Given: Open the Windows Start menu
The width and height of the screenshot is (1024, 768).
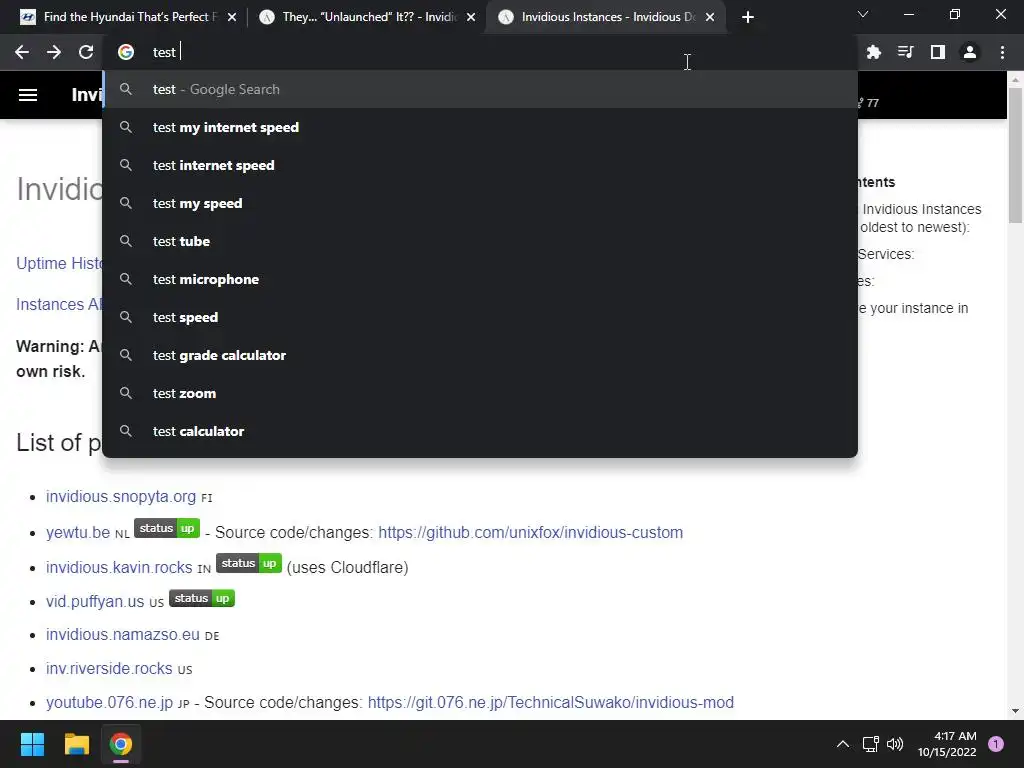Looking at the screenshot, I should [x=32, y=744].
